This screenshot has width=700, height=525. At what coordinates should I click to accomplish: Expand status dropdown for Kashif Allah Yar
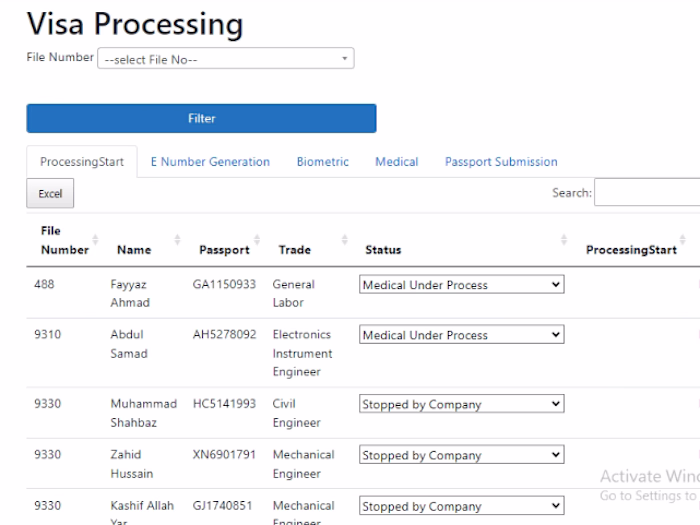[x=461, y=506]
